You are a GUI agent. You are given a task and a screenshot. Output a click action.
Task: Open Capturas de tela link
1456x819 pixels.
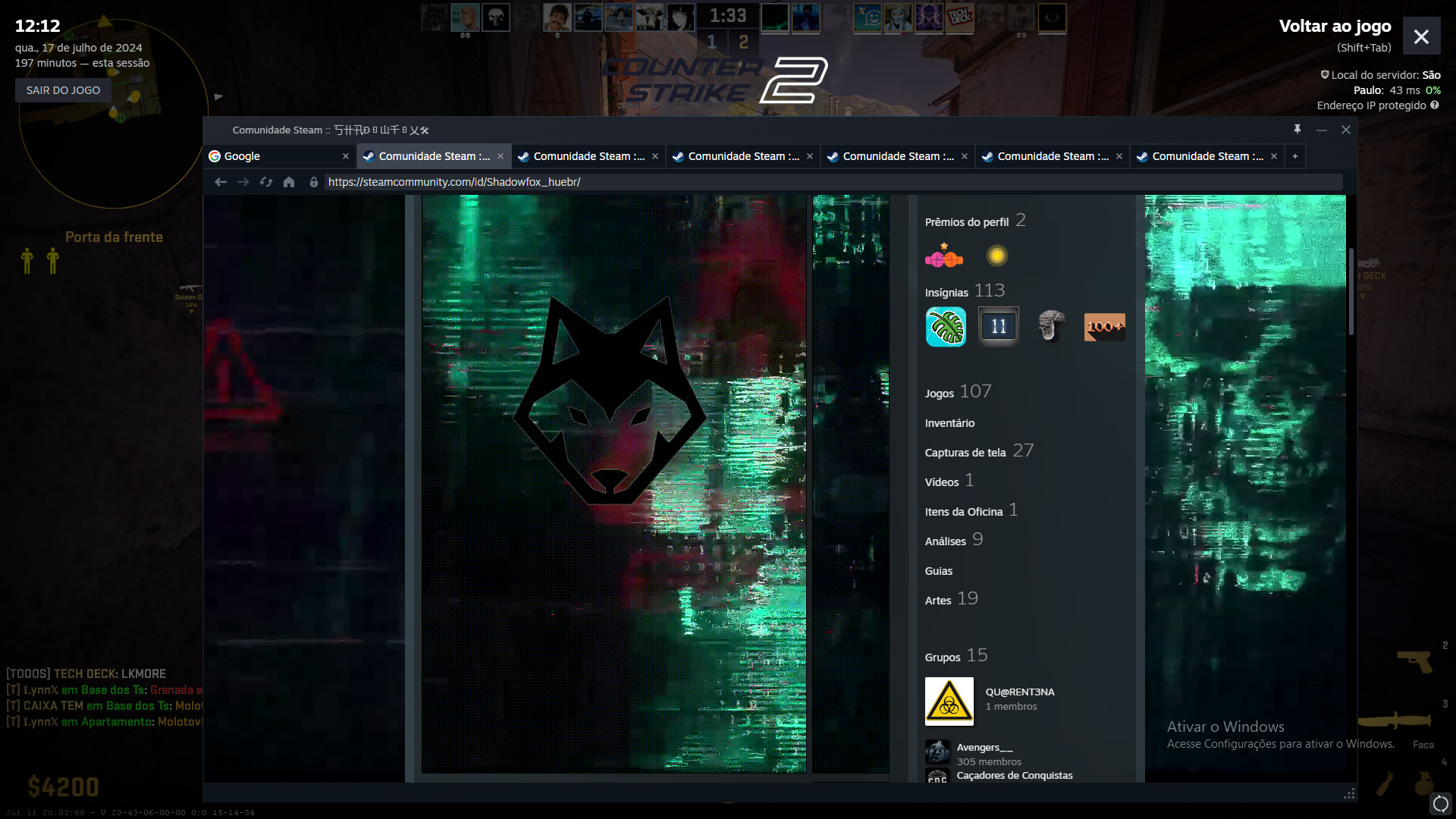[x=965, y=453]
